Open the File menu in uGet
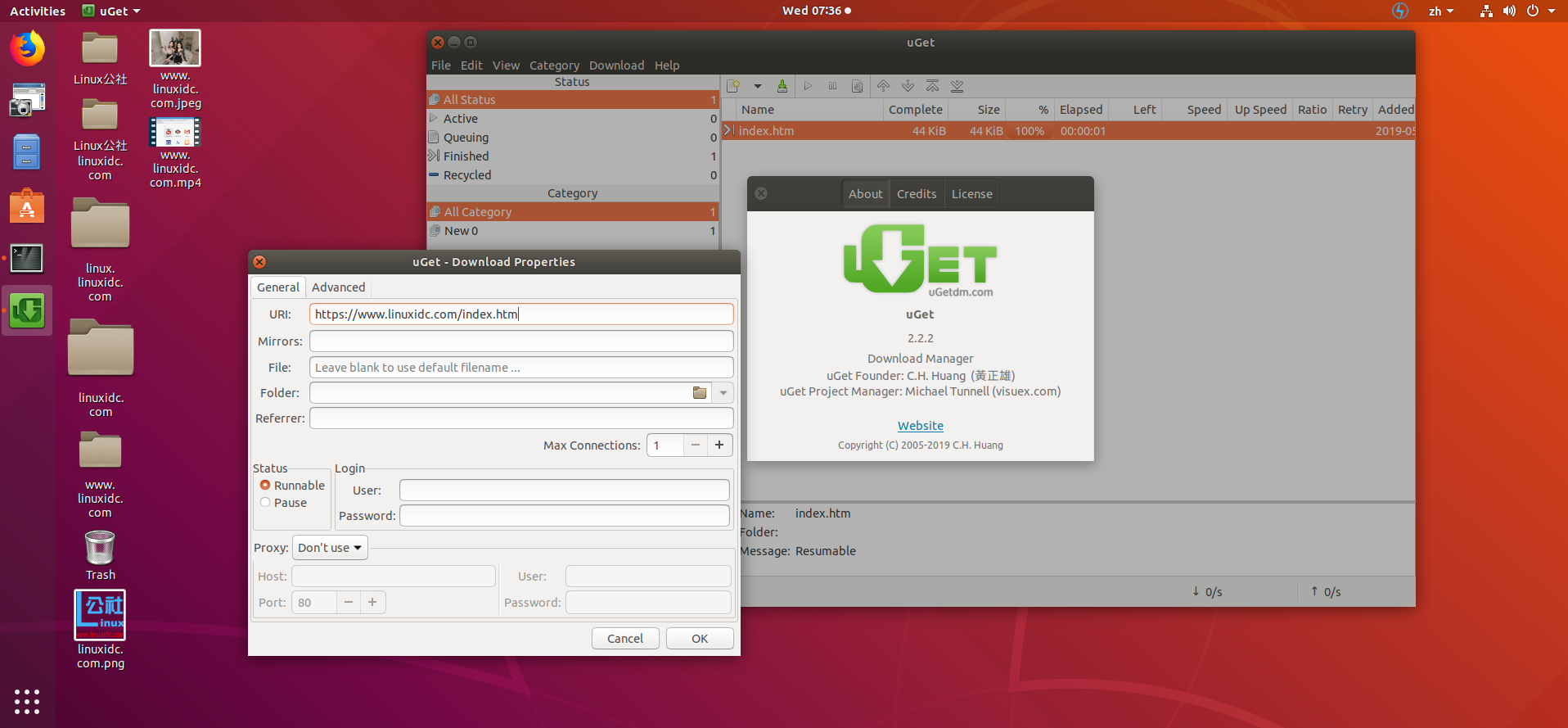The width and height of the screenshot is (1568, 728). pos(441,66)
